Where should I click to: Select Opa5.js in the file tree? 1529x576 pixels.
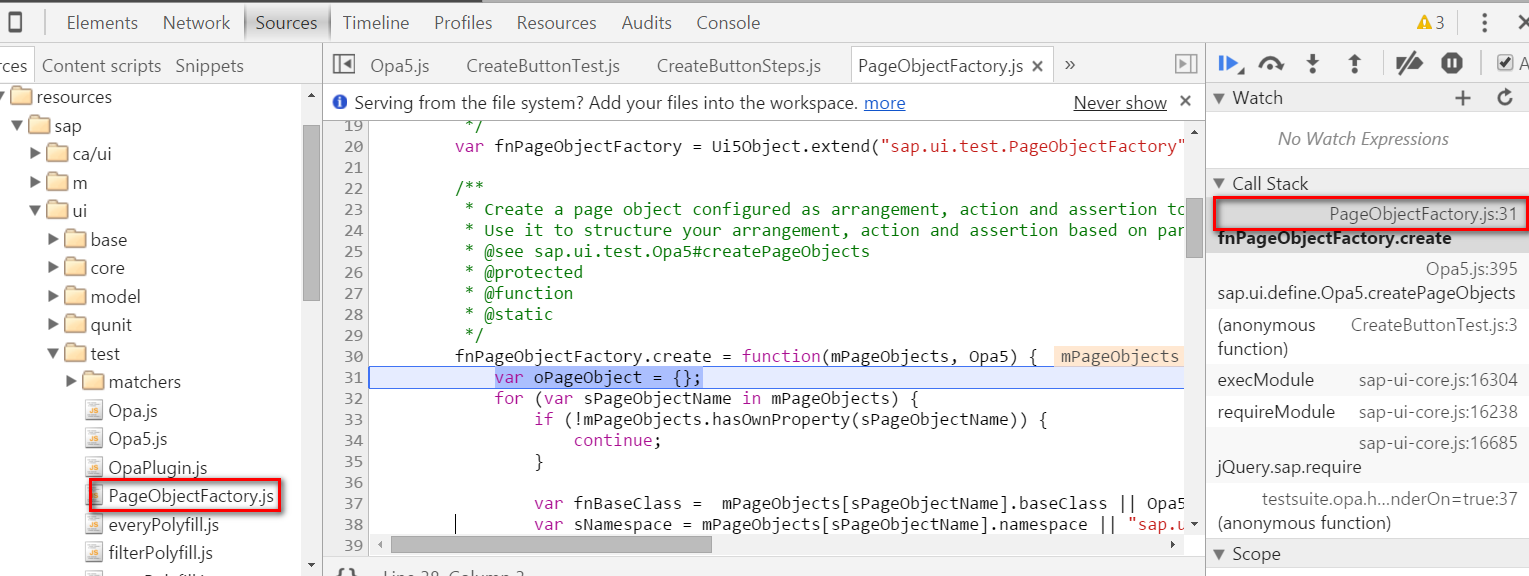[137, 439]
